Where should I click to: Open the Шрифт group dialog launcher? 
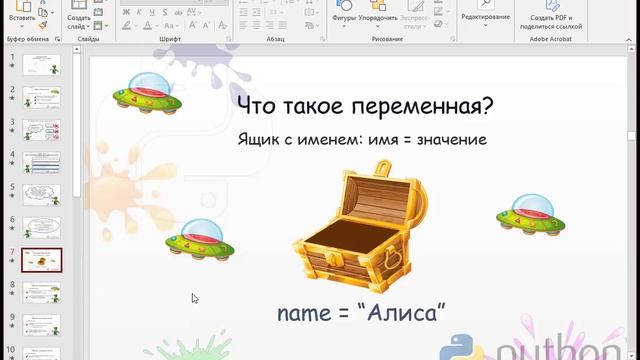click(x=229, y=39)
